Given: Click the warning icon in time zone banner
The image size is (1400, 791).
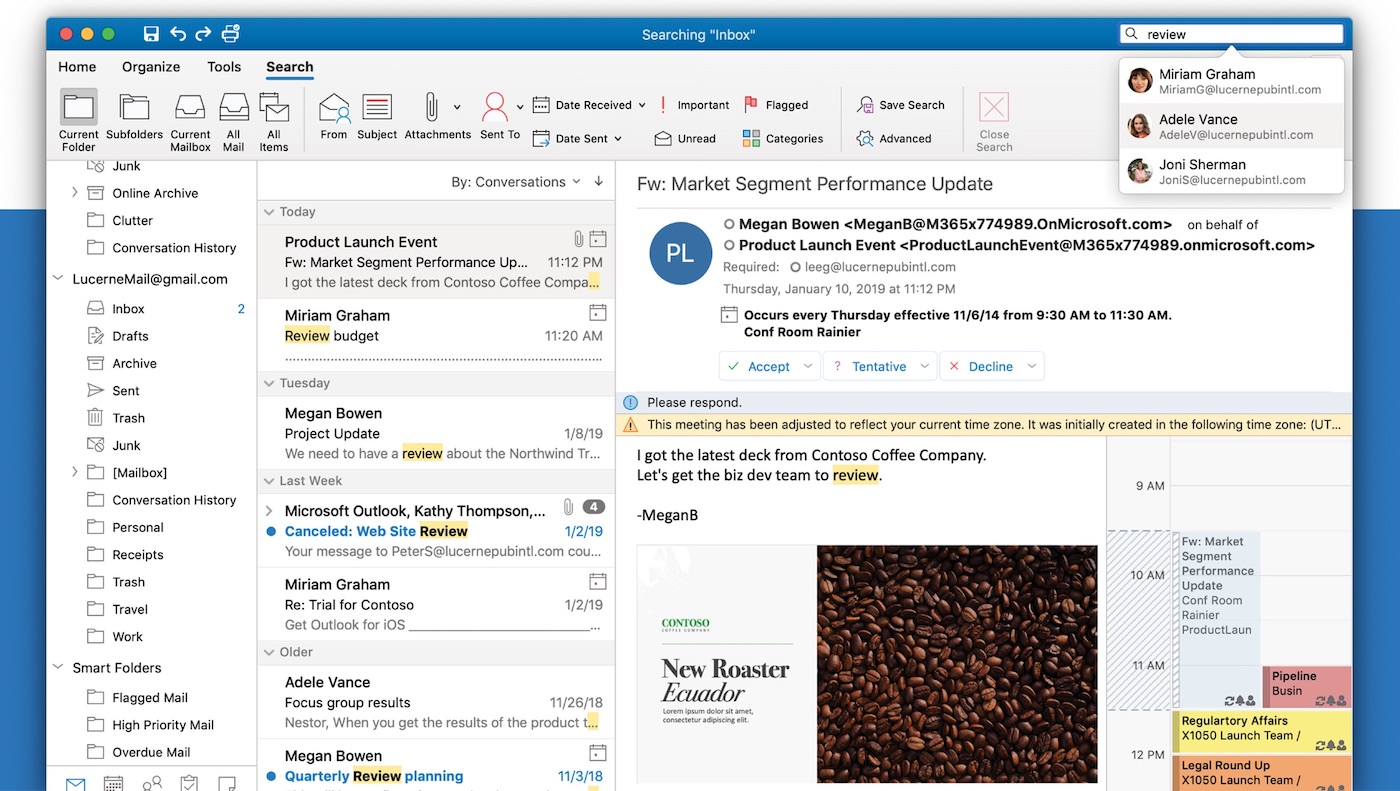Looking at the screenshot, I should pos(630,424).
